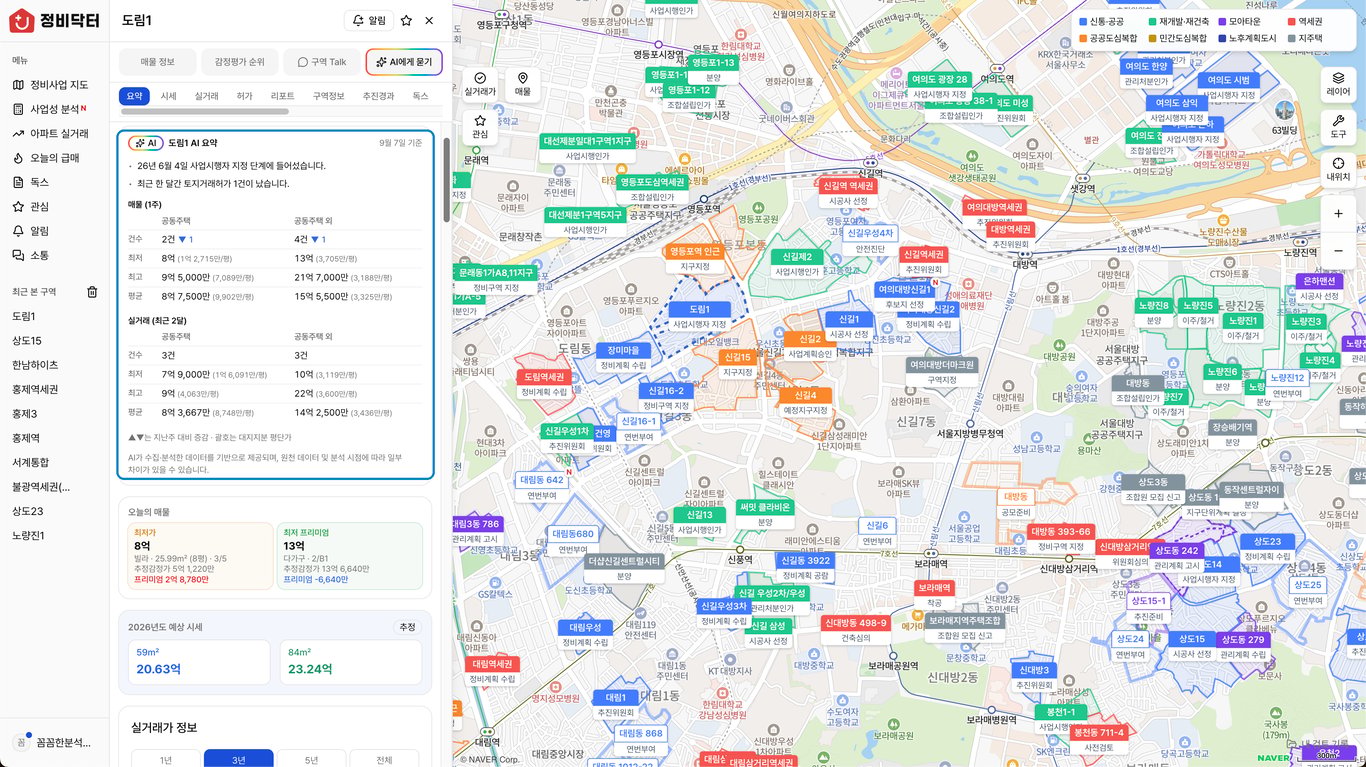Select the 장미마을 marker on map

coord(623,357)
